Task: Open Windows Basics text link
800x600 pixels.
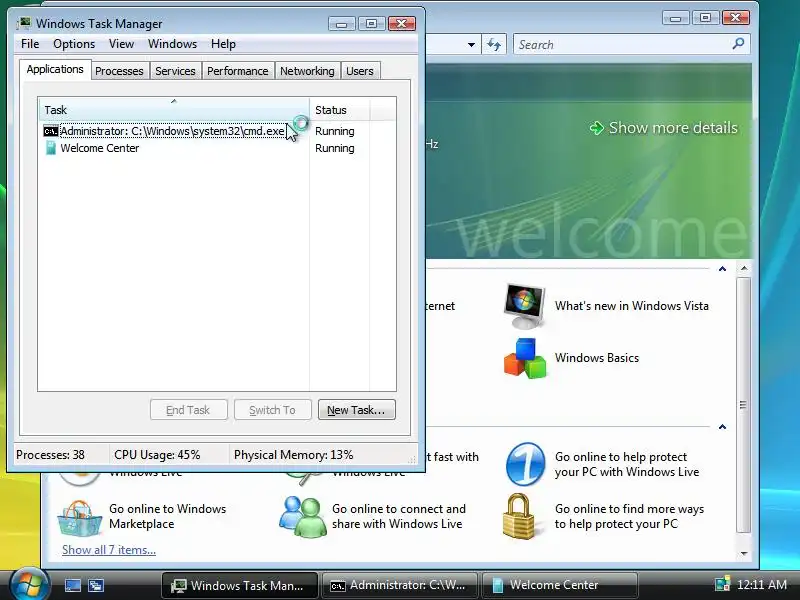Action: 597,358
